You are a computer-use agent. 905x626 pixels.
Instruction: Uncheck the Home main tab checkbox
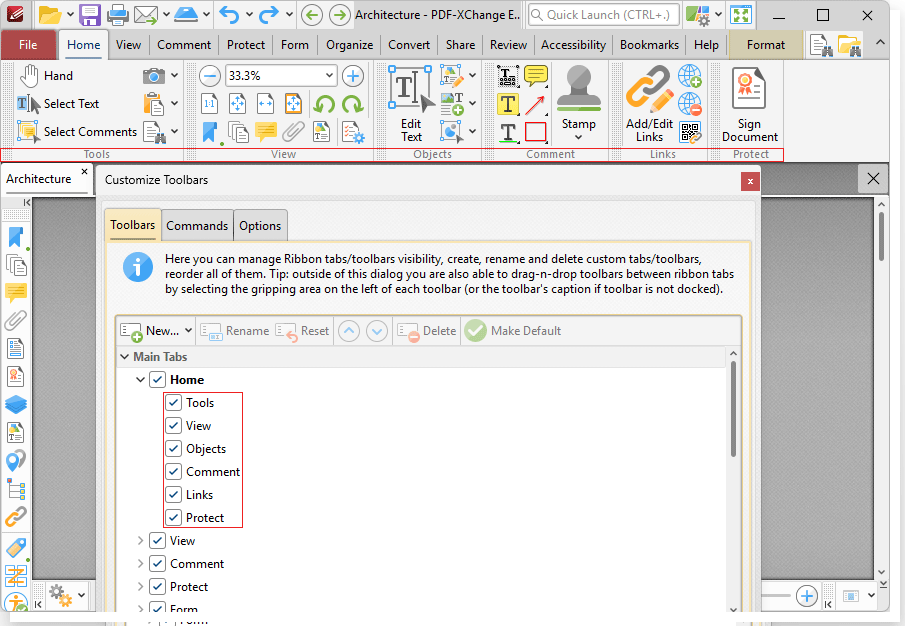(158, 379)
